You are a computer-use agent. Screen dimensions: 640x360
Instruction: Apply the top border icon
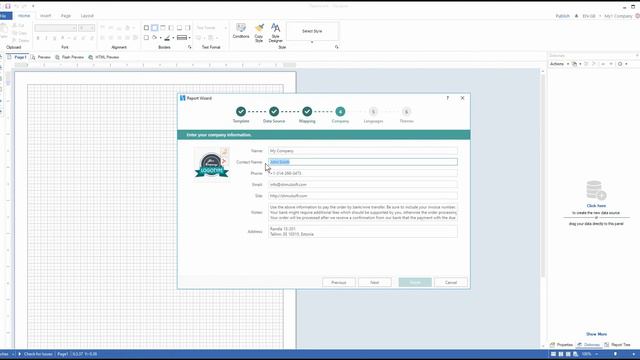(x=163, y=28)
